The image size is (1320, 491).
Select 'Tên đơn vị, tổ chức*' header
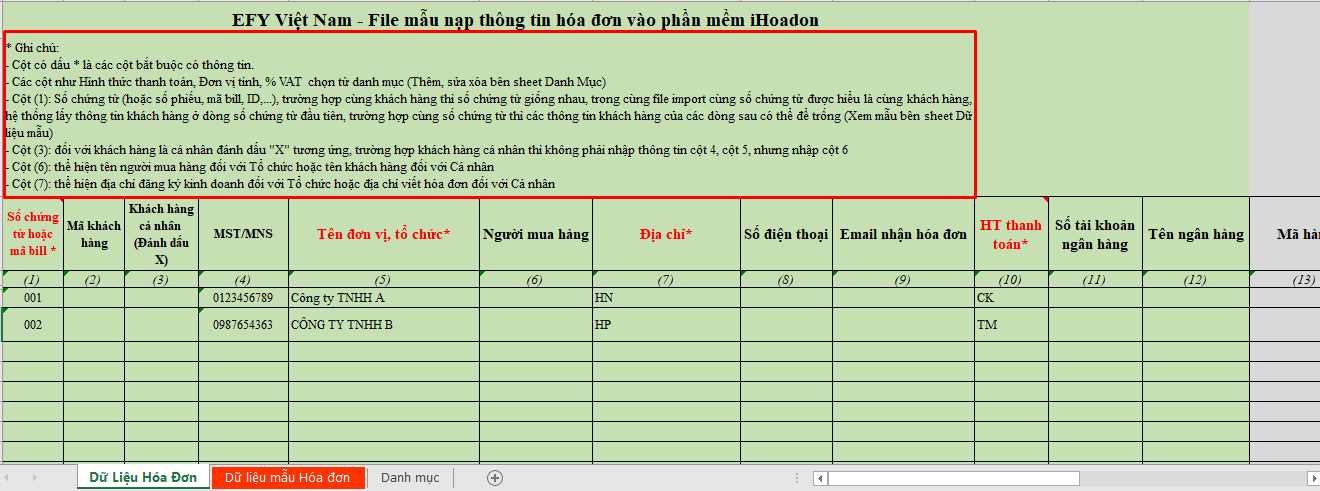click(x=384, y=234)
